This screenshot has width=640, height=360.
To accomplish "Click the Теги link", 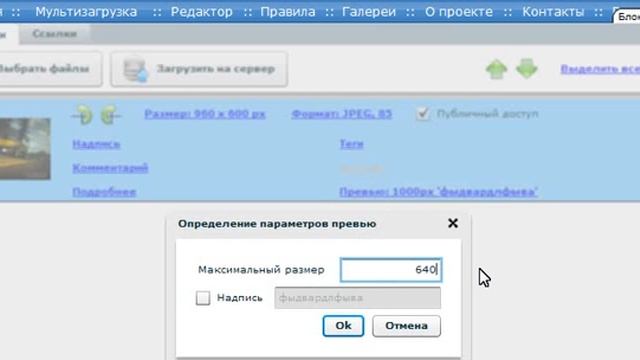I will click(351, 144).
